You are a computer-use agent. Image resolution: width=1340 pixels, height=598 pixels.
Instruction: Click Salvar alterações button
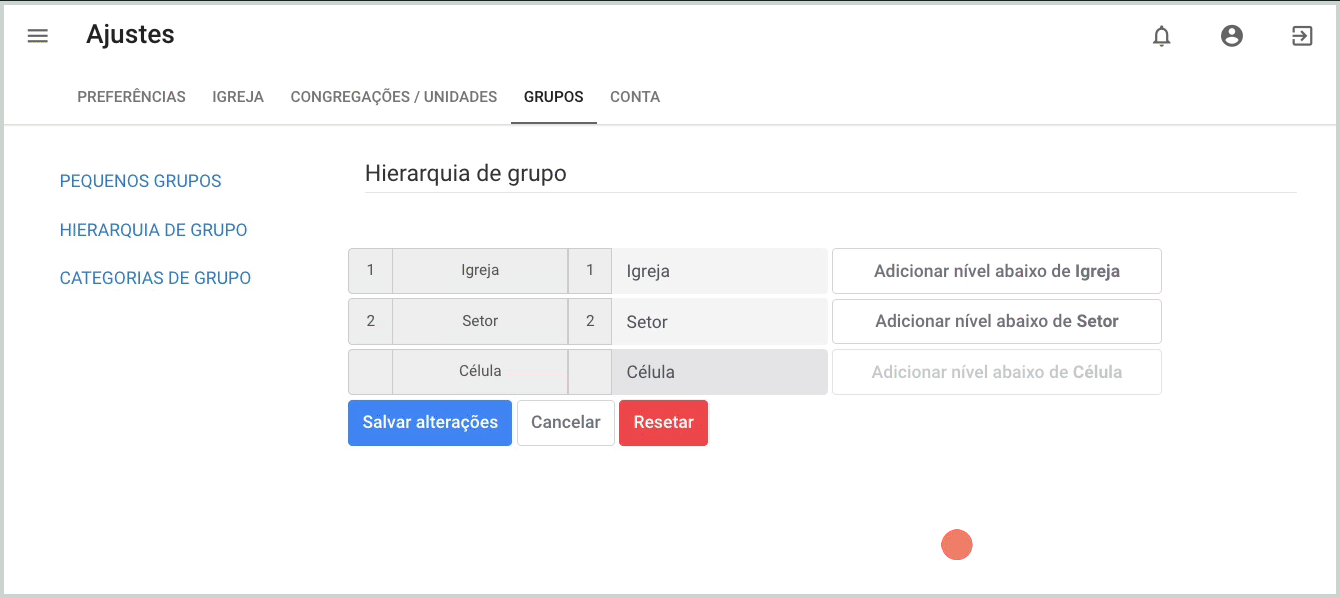click(430, 422)
